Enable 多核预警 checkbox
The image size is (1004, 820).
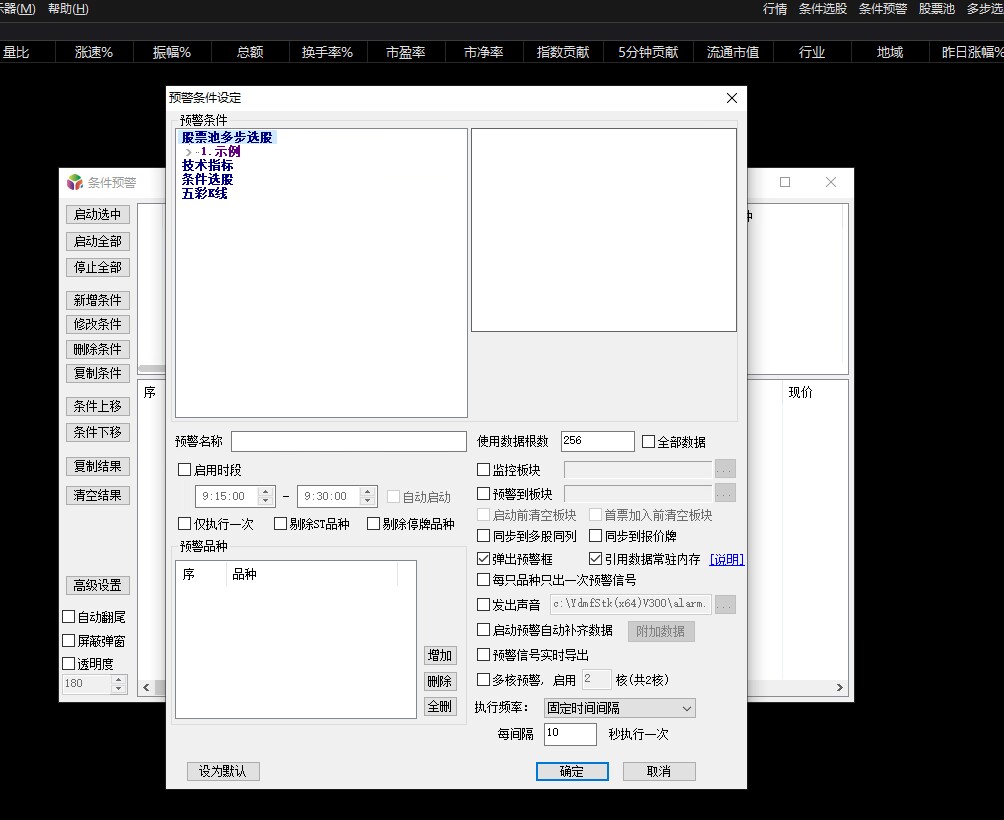(483, 679)
